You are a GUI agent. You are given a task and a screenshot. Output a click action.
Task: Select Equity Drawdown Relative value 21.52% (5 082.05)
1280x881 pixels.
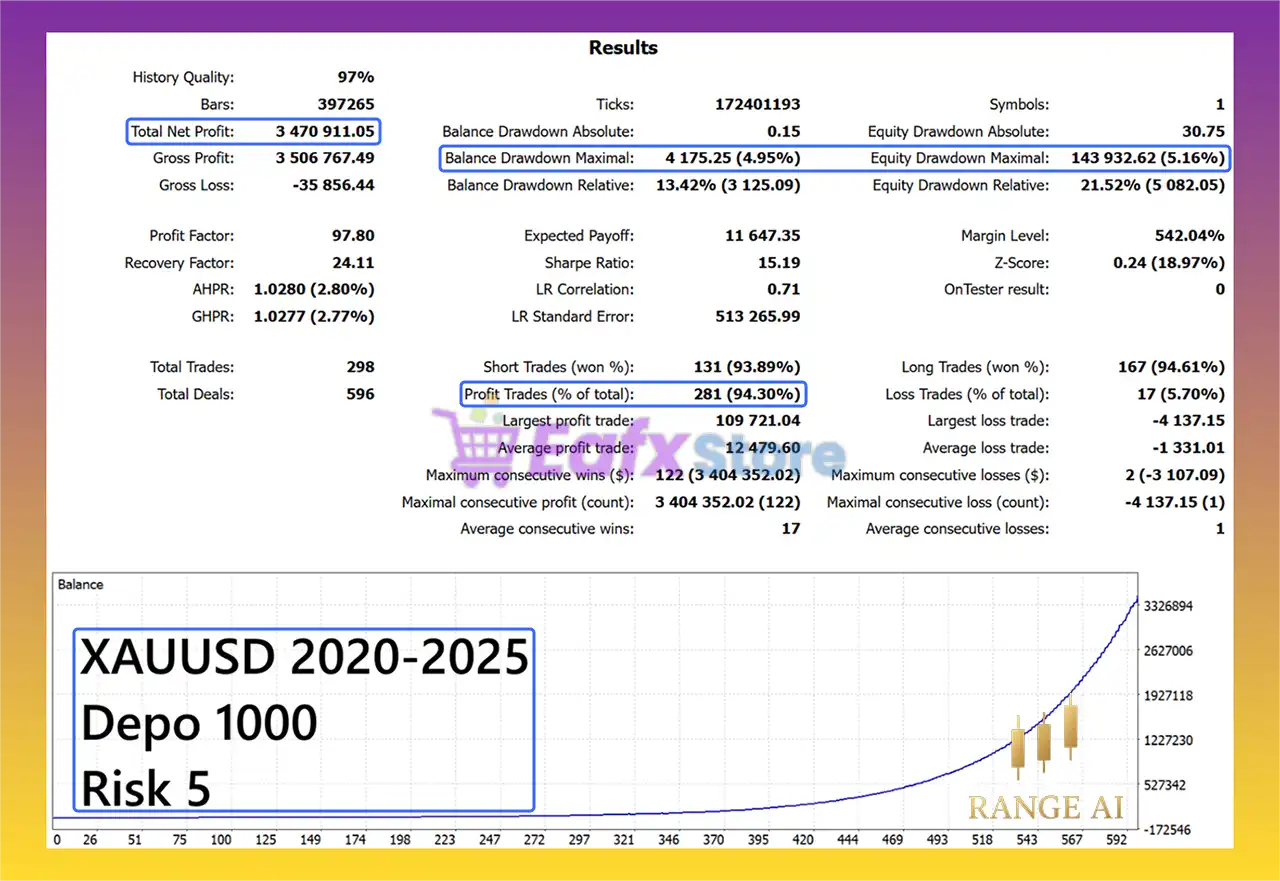pos(1153,185)
